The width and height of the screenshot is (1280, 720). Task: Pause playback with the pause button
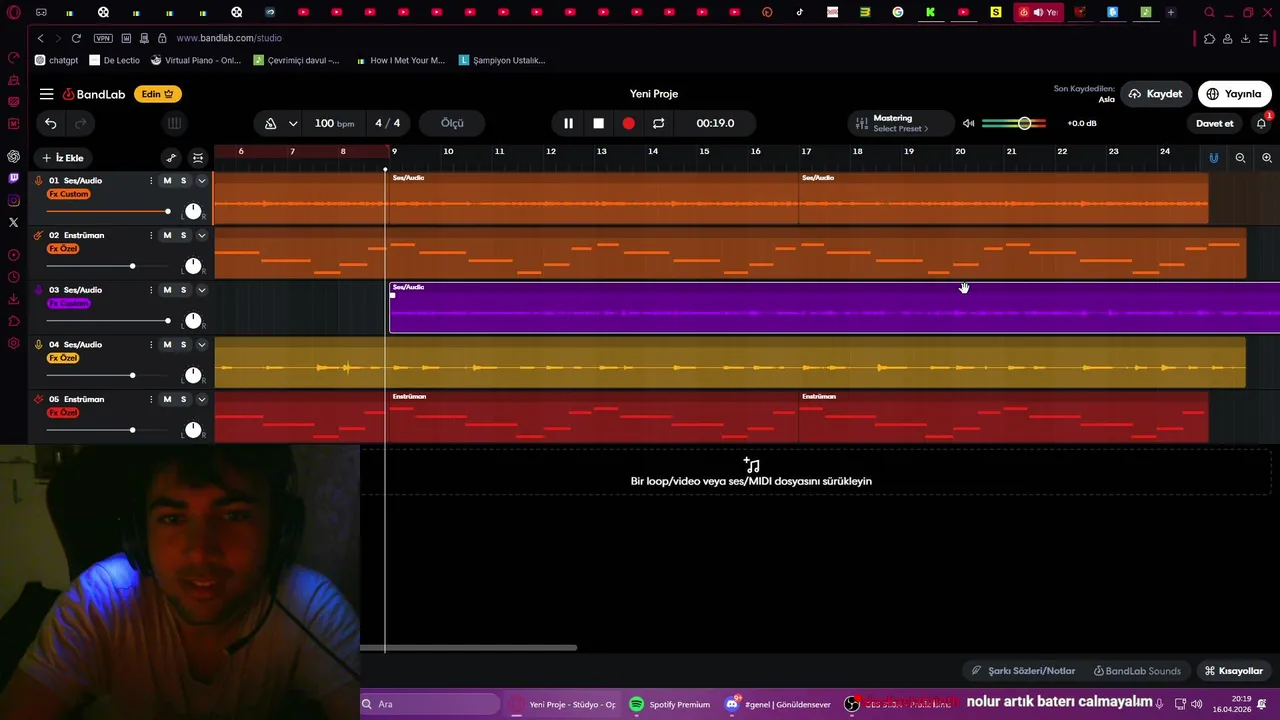coord(568,123)
